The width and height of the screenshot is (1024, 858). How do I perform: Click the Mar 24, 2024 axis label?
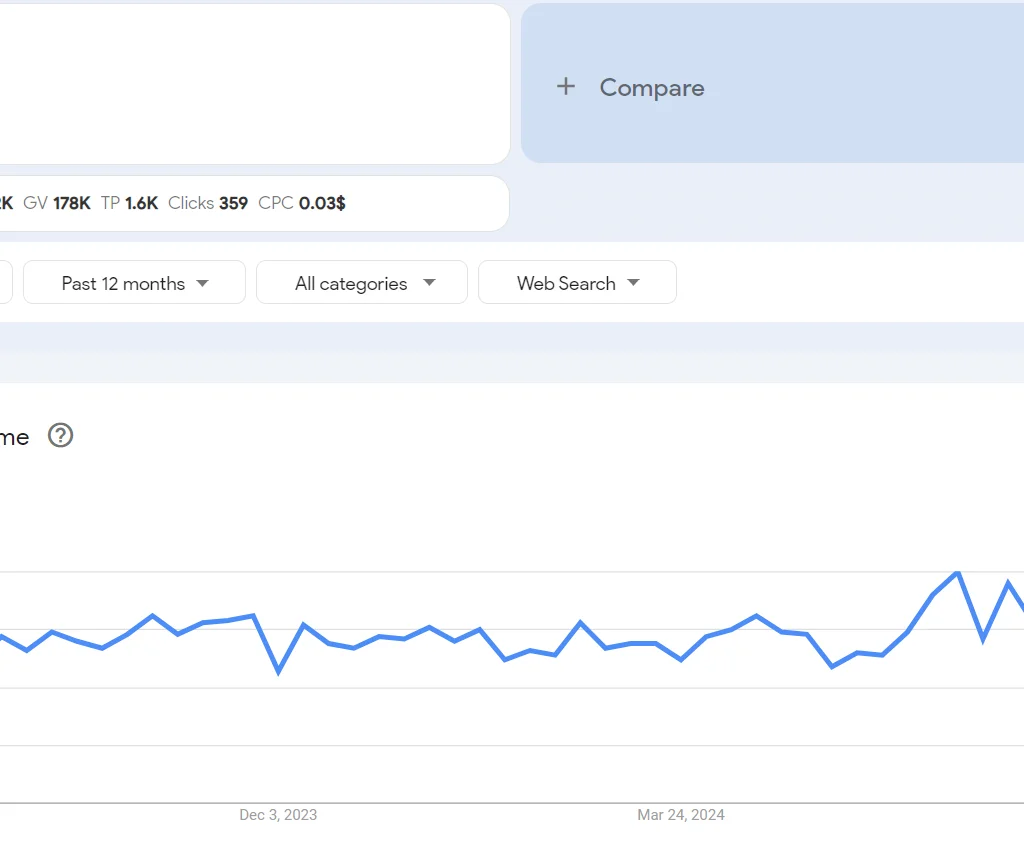681,815
